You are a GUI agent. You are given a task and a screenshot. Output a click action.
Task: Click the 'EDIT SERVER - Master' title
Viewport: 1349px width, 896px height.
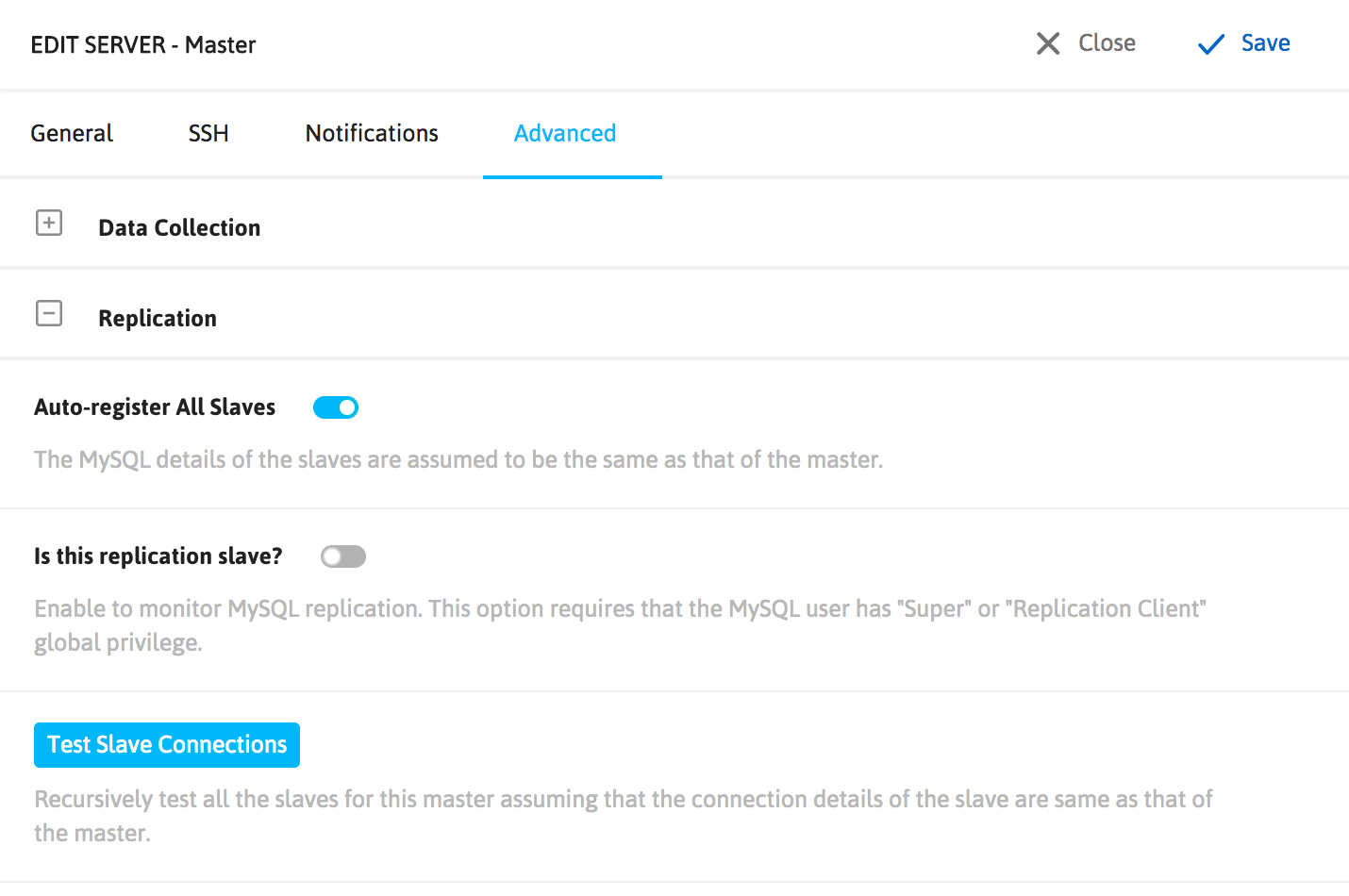click(x=143, y=45)
